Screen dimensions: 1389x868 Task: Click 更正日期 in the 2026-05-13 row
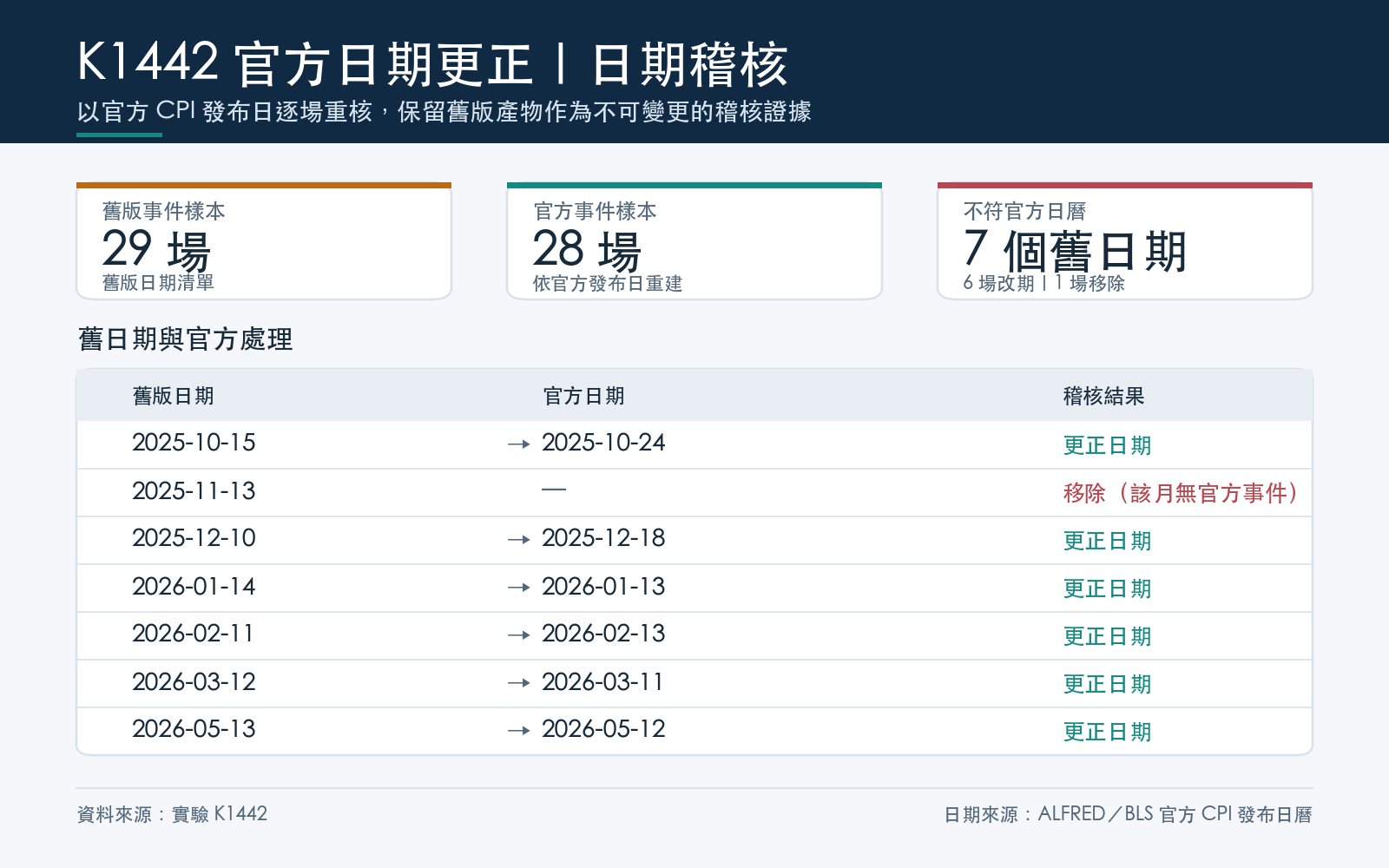click(1107, 732)
